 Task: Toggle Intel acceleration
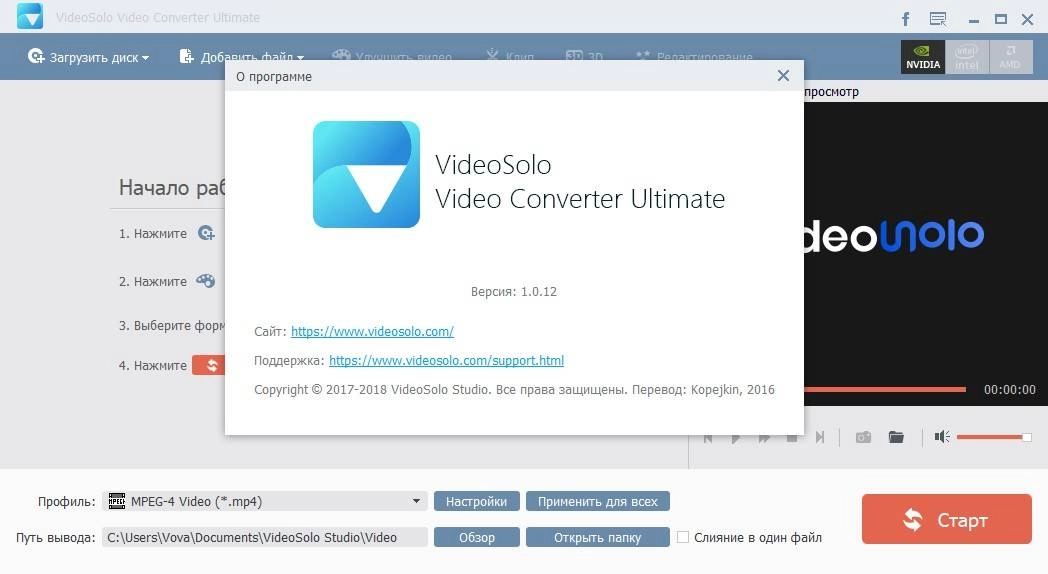[x=966, y=57]
